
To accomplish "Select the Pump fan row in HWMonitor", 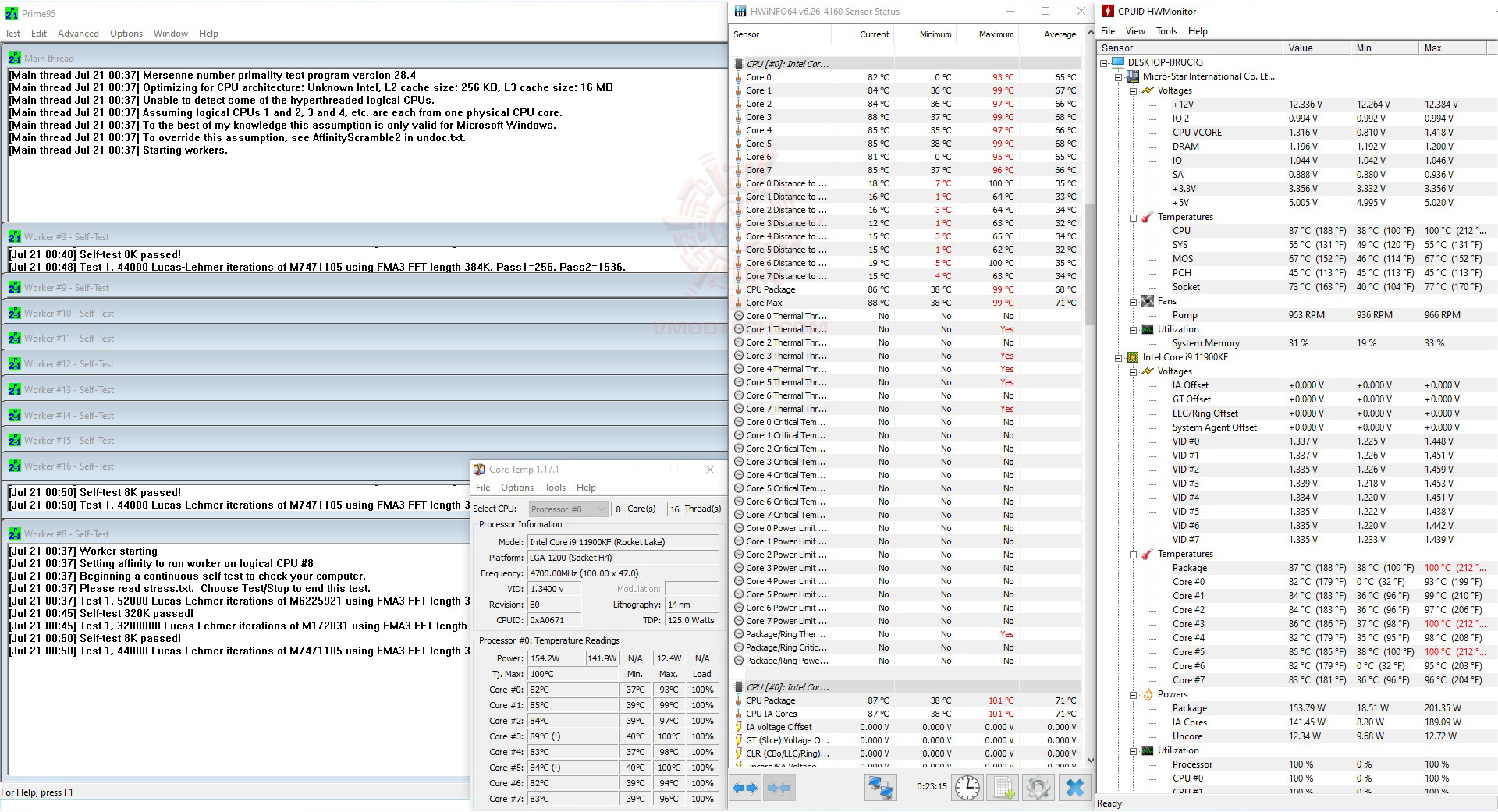I will tap(1291, 315).
